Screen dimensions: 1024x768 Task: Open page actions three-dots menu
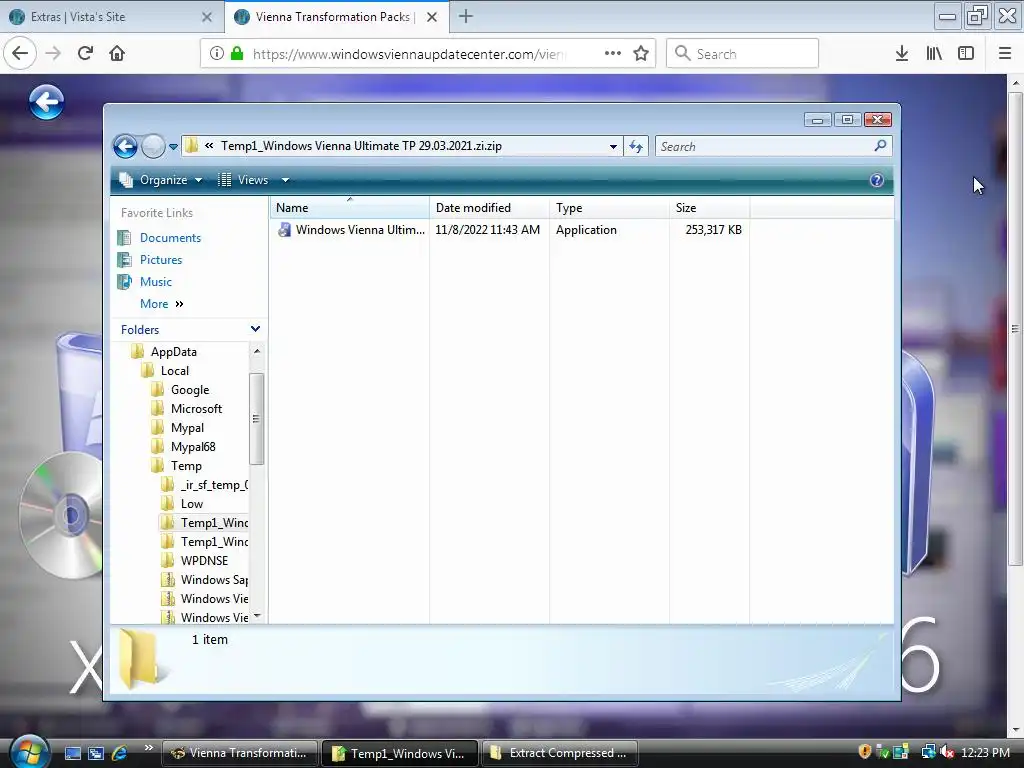613,53
